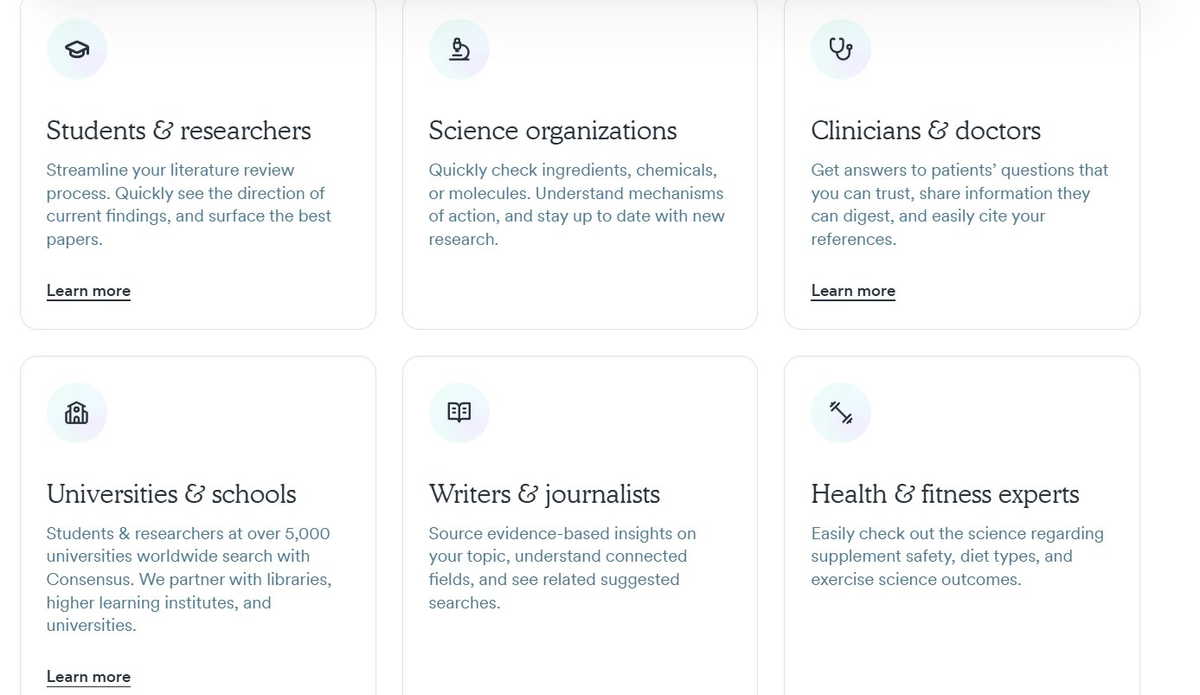Click the stethoscope icon for Clinicians
This screenshot has height=695, width=1200.
click(841, 49)
